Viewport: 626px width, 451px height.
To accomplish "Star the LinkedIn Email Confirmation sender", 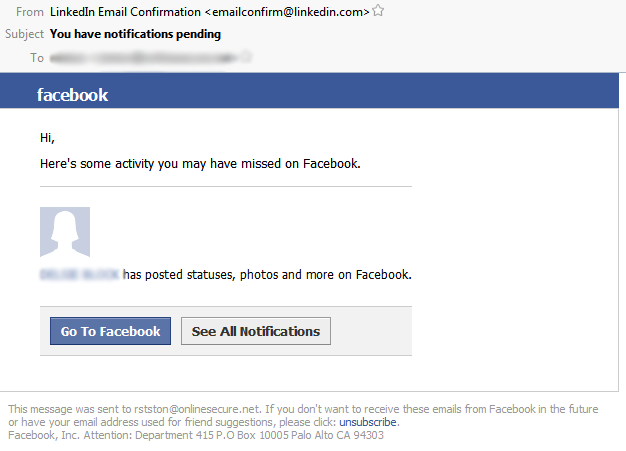I will click(x=378, y=11).
